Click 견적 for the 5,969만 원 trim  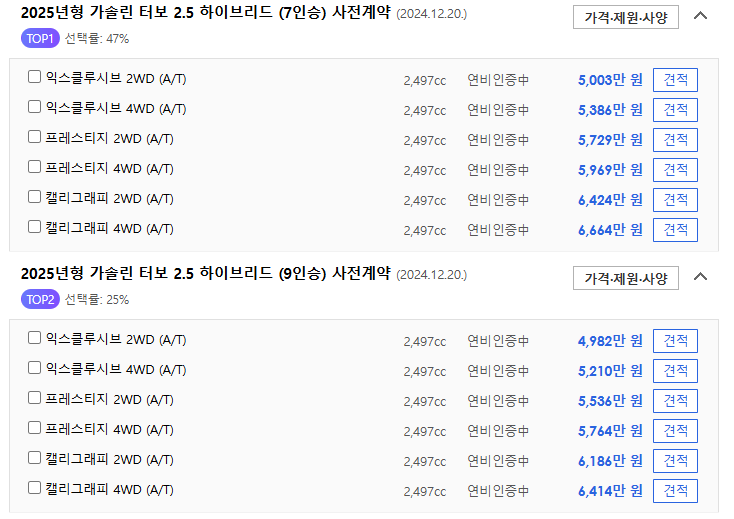[x=675, y=170]
